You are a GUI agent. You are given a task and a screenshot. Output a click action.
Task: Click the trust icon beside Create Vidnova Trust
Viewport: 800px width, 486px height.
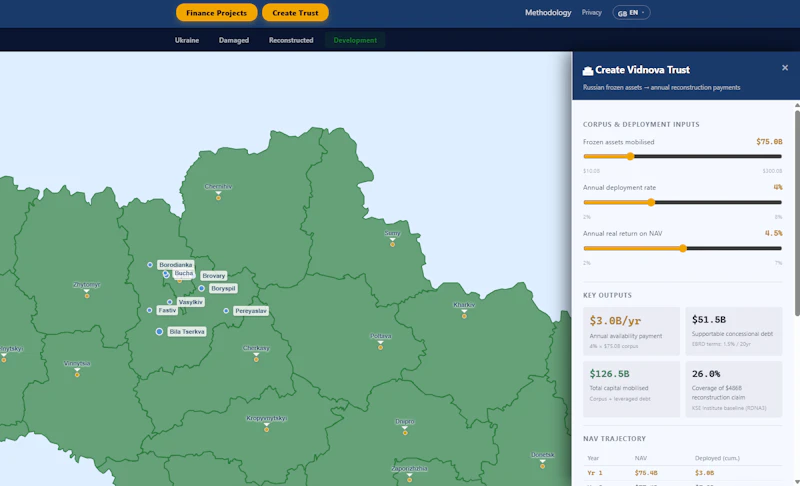588,71
